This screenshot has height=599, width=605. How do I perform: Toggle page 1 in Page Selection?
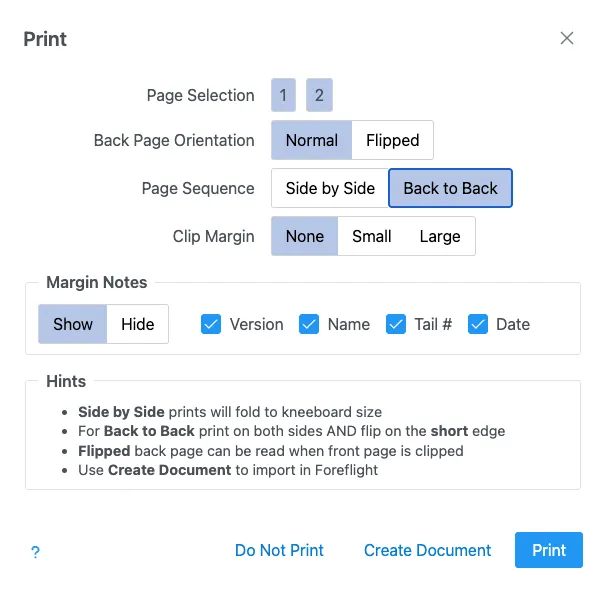click(x=283, y=96)
